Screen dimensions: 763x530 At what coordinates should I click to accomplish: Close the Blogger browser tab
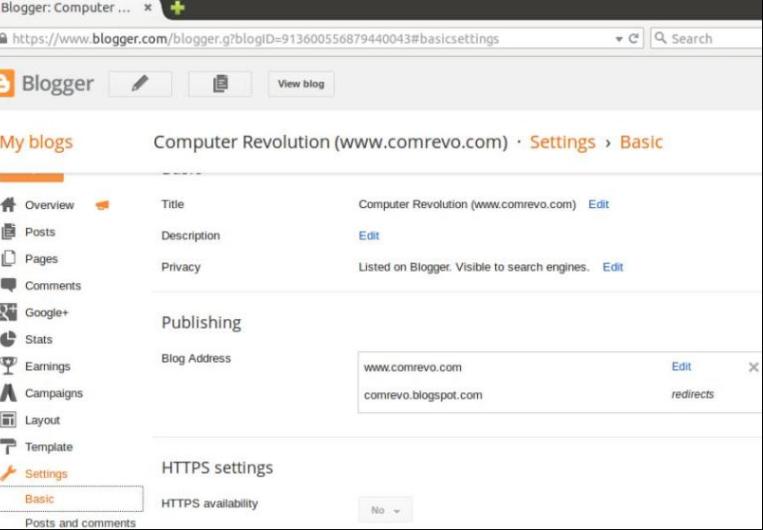tap(148, 8)
